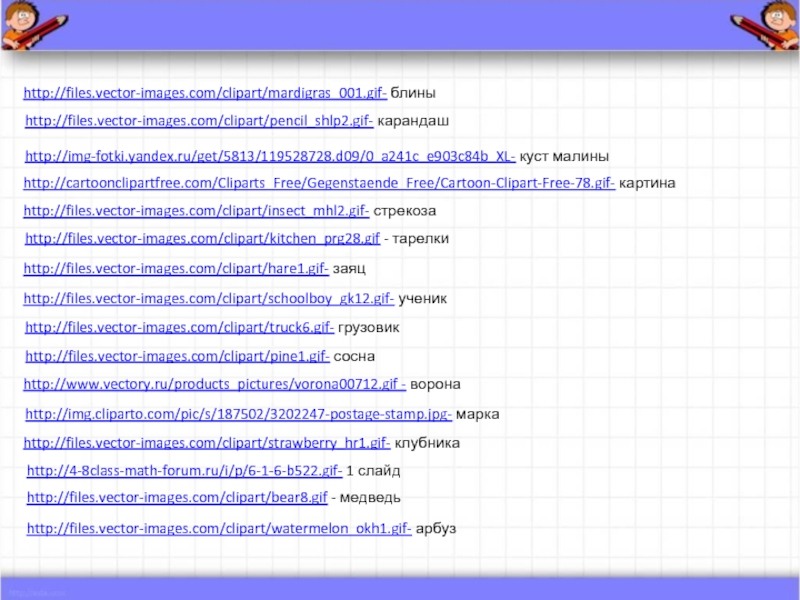
Task: Open the pine1.gif link for сосна
Action: click(177, 356)
